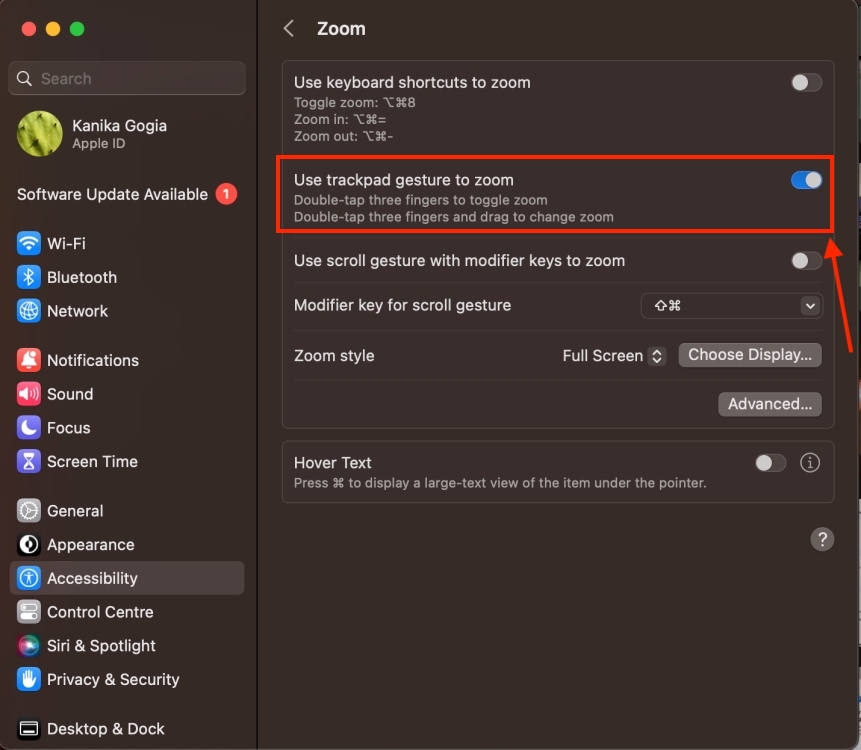Image resolution: width=861 pixels, height=750 pixels.
Task: Go back using the Zoom back chevron
Action: (x=288, y=28)
